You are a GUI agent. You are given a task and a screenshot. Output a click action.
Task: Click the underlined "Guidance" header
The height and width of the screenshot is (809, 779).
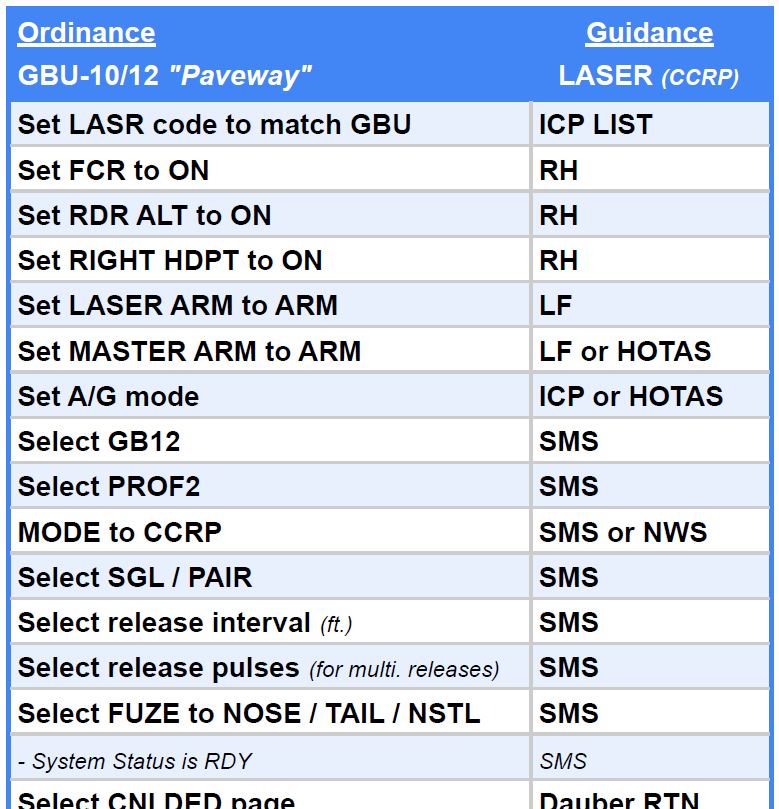pyautogui.click(x=649, y=33)
